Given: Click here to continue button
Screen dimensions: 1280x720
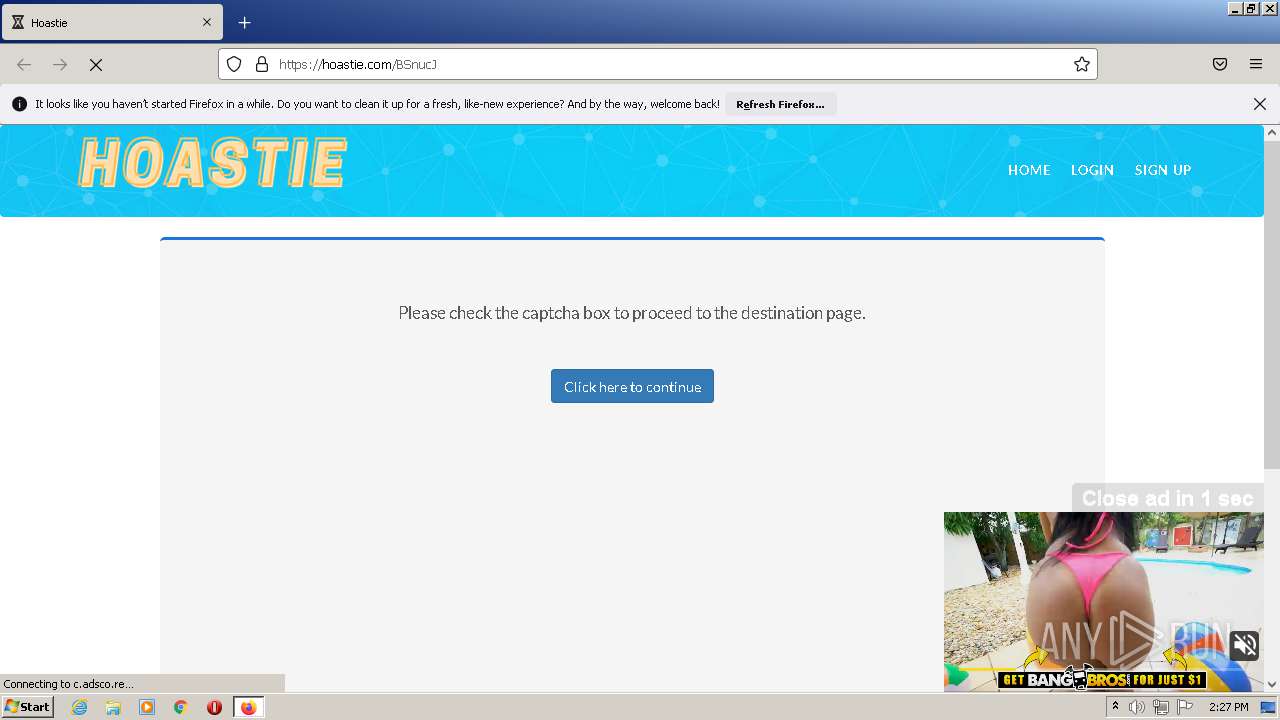Looking at the screenshot, I should point(632,386).
